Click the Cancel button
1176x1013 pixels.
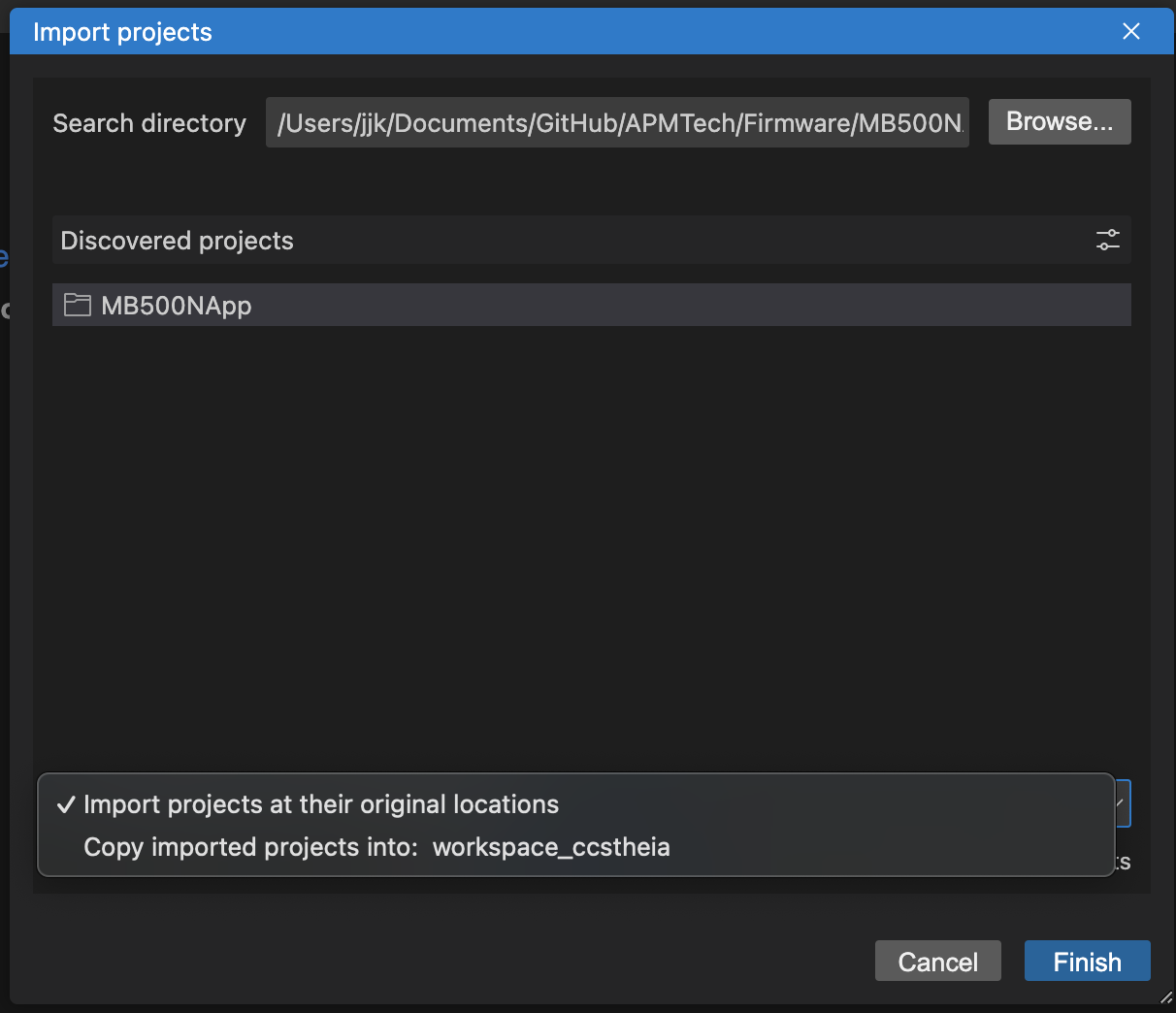tap(937, 962)
